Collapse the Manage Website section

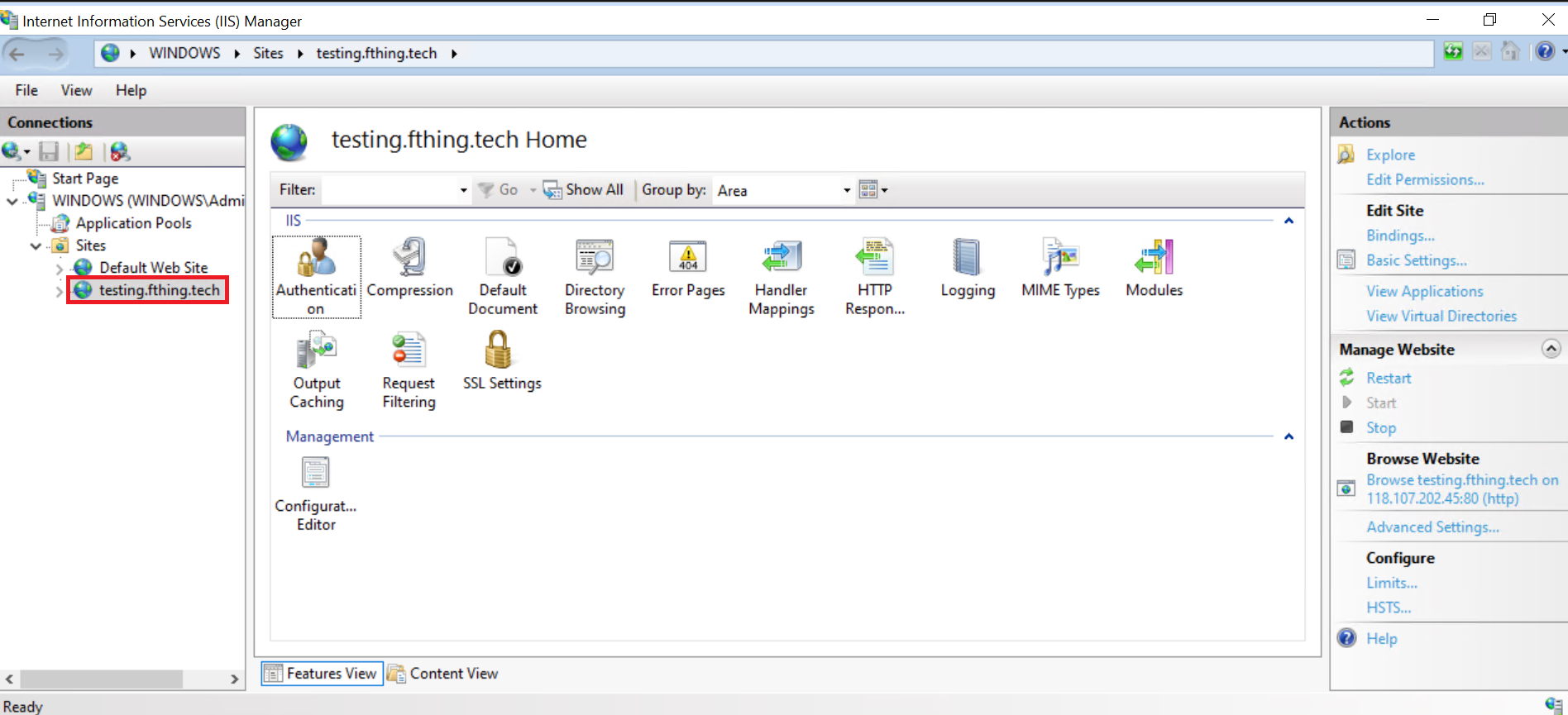[x=1551, y=349]
